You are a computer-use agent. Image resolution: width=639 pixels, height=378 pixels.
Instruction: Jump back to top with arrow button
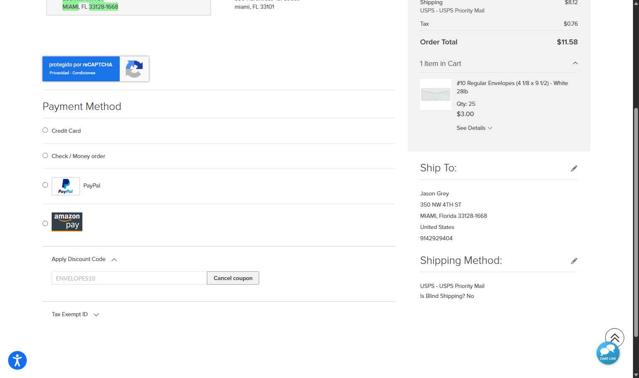coord(615,337)
